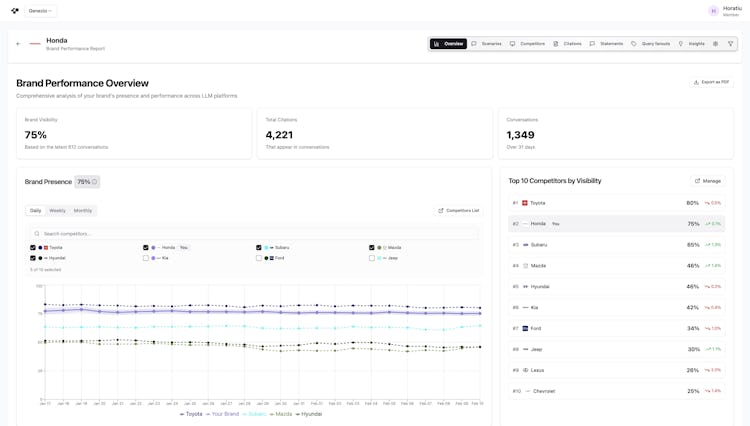
Task: Uncheck the Hyundai checkbox
Action: coord(33,258)
